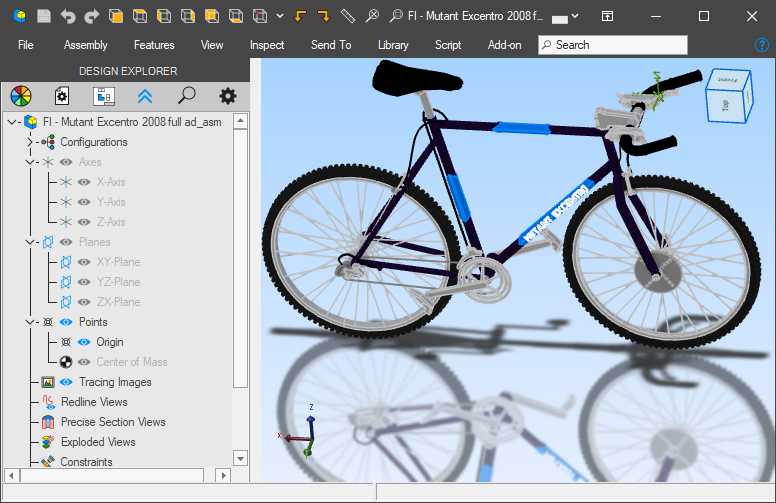Click the Redo arrow icon

(x=91, y=16)
